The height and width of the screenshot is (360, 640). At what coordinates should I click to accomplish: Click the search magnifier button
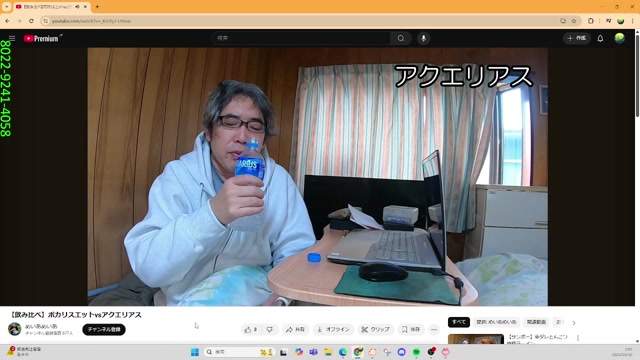pos(401,38)
